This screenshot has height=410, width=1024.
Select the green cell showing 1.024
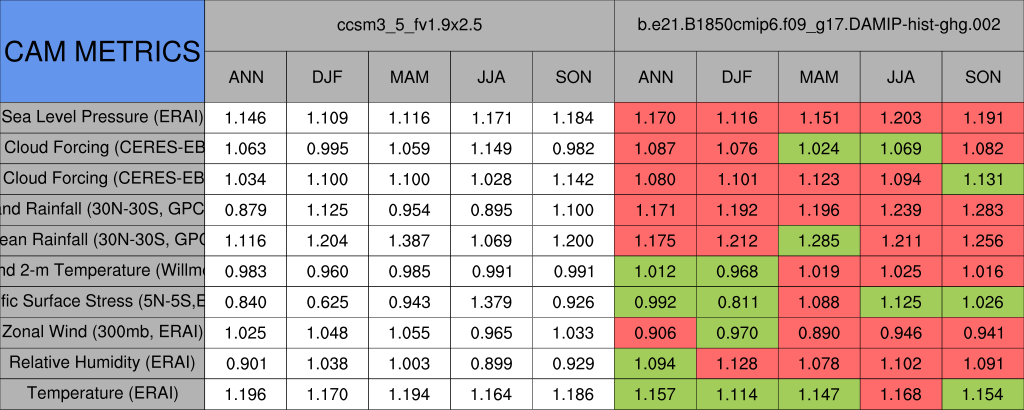[819, 148]
